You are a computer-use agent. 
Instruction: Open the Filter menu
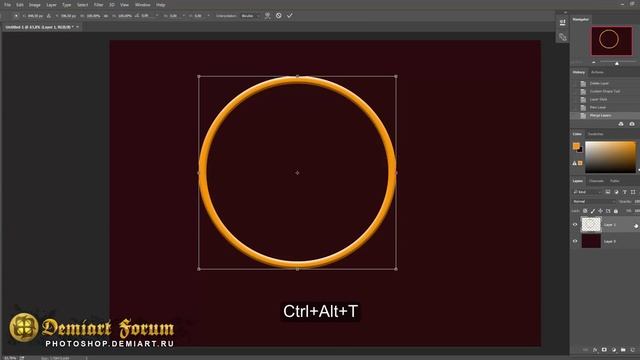(98, 5)
